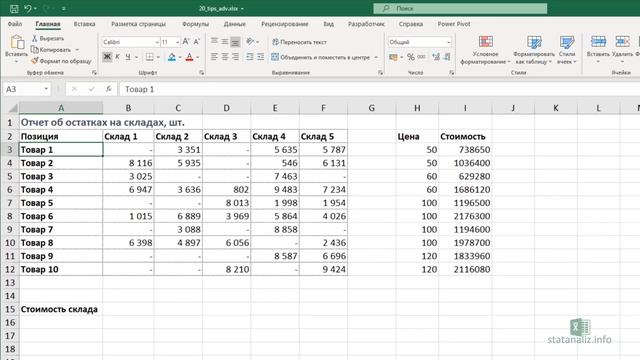Click the decrease indent icon
The image size is (640, 360).
coord(250,57)
